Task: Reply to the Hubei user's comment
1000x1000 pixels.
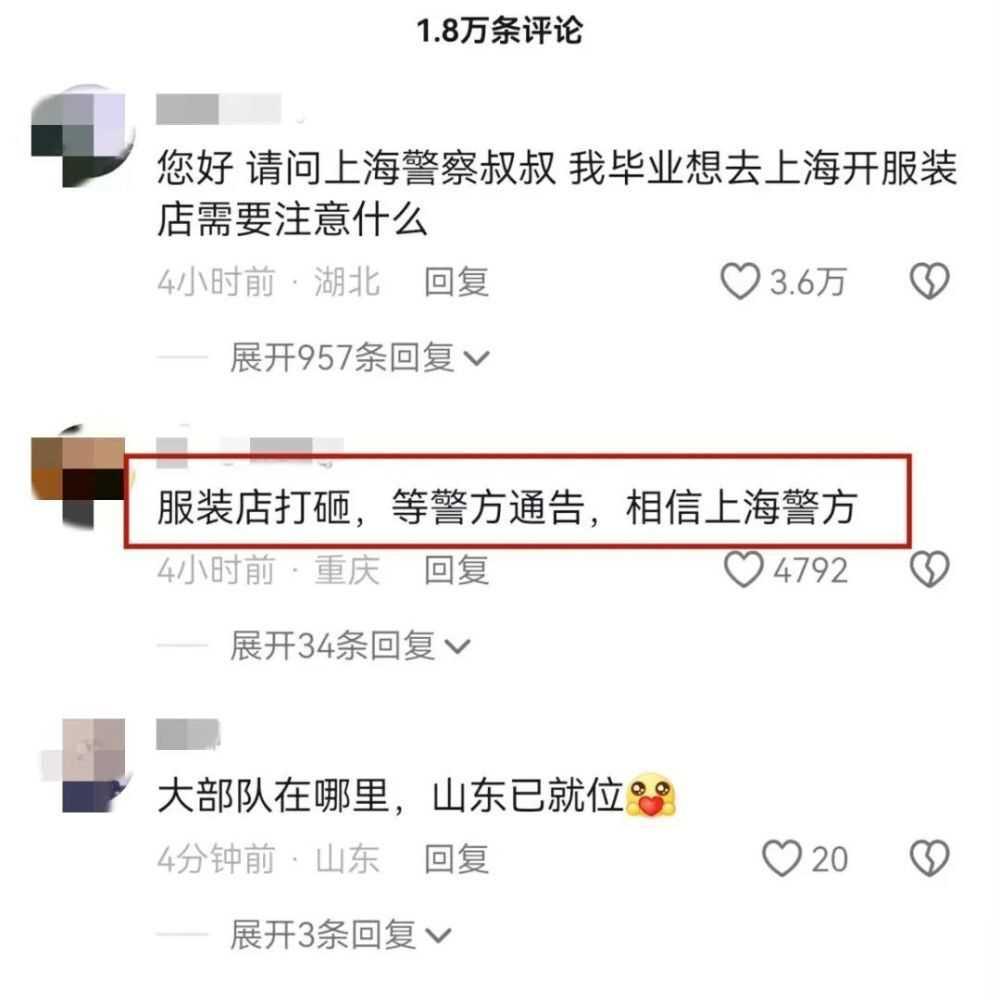Action: [x=457, y=282]
